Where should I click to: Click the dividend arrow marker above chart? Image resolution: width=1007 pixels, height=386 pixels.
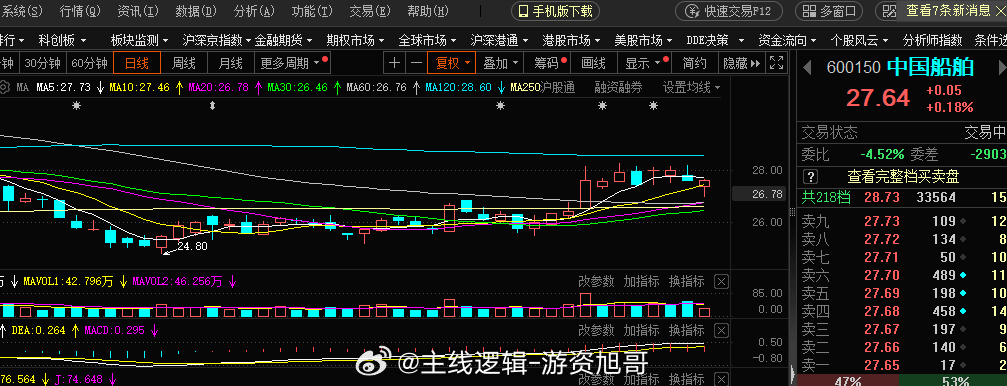(x=213, y=106)
